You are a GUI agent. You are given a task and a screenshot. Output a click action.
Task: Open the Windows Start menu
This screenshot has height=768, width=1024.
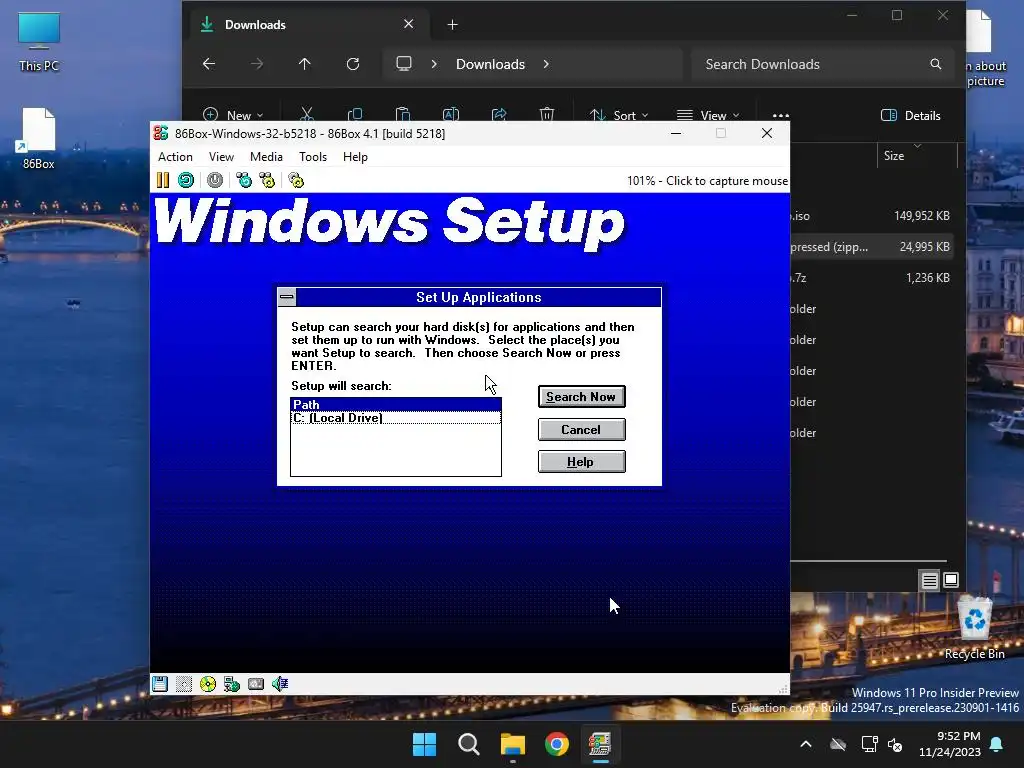pyautogui.click(x=424, y=744)
